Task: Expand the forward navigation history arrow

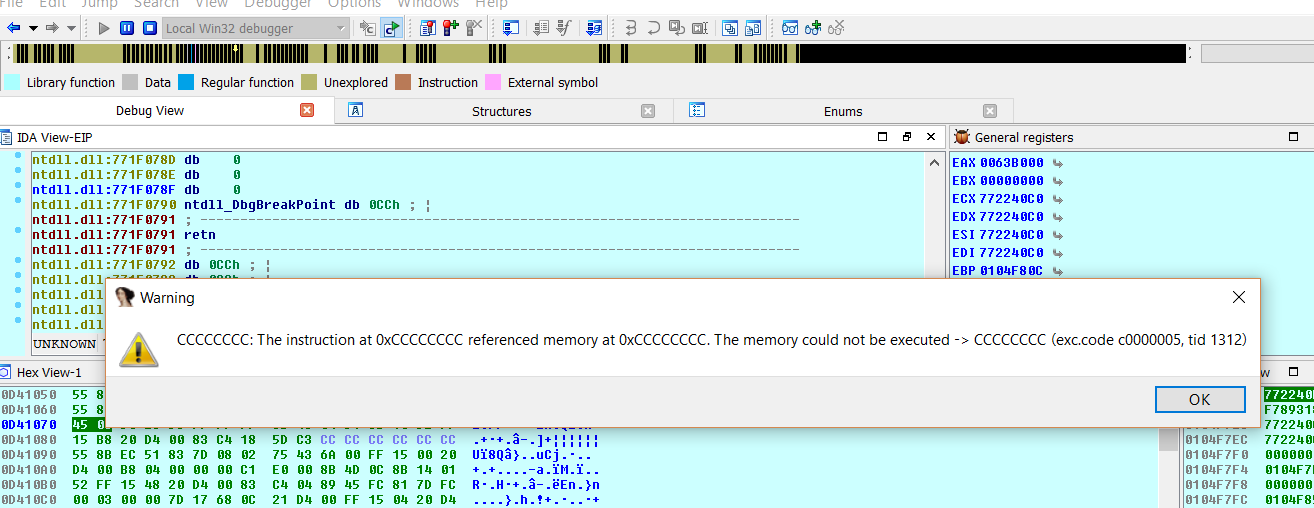Action: click(71, 28)
